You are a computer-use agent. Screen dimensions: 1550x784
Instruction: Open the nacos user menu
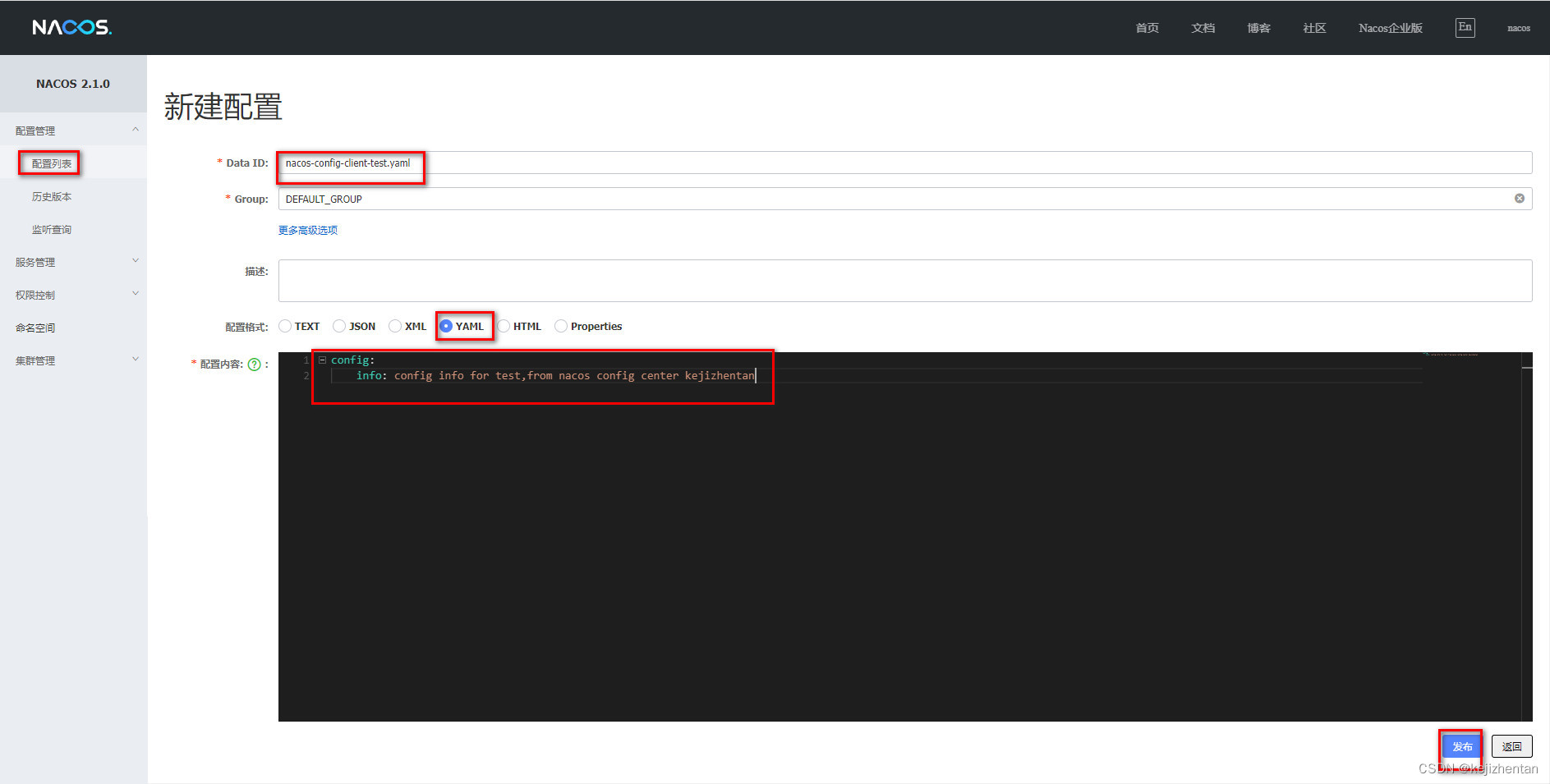click(x=1518, y=28)
